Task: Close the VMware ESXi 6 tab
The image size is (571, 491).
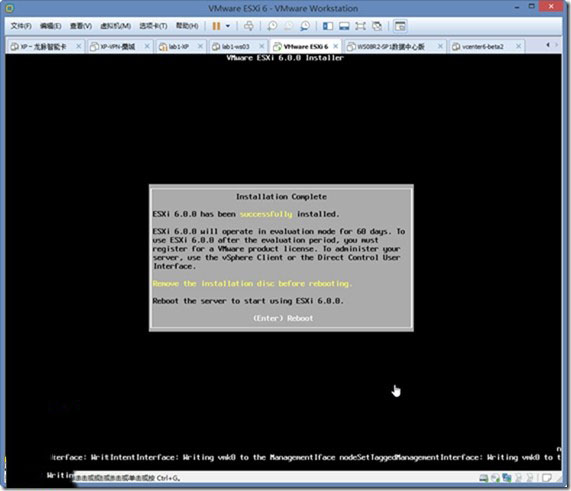Action: point(335,46)
